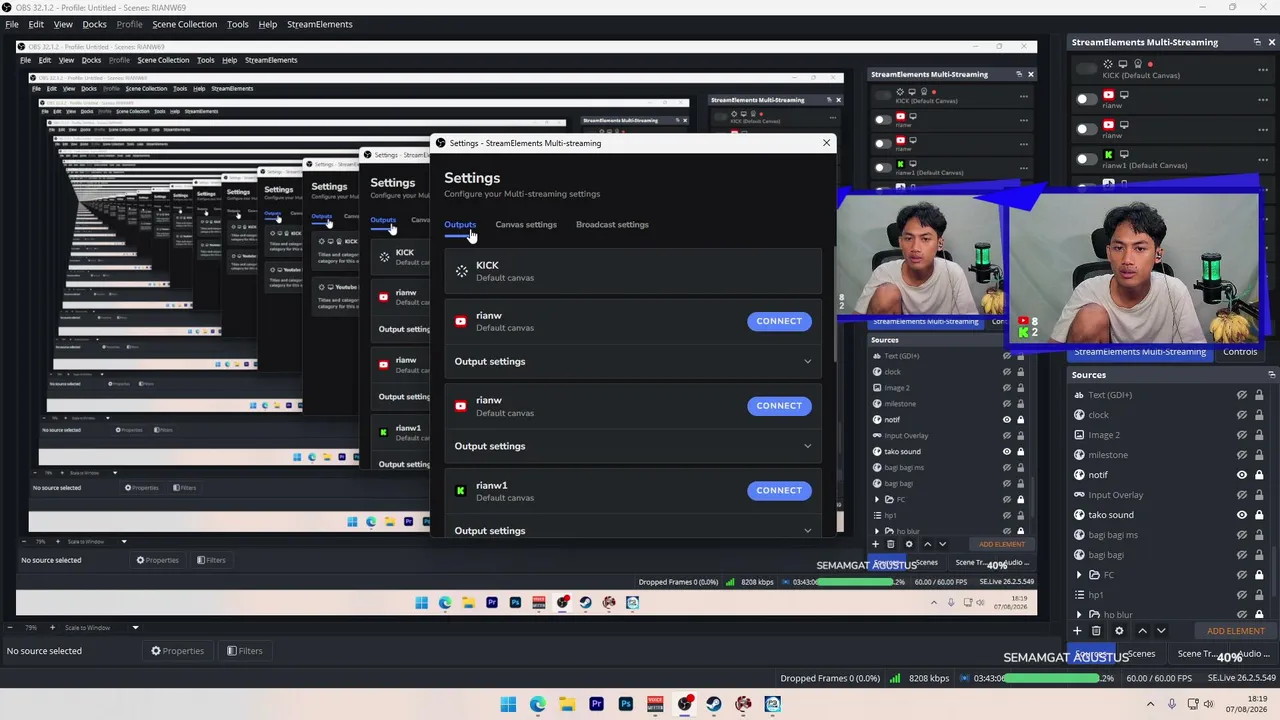1280x720 pixels.
Task: Show the bagi bagi ms source via its eye icon
Action: point(1242,535)
